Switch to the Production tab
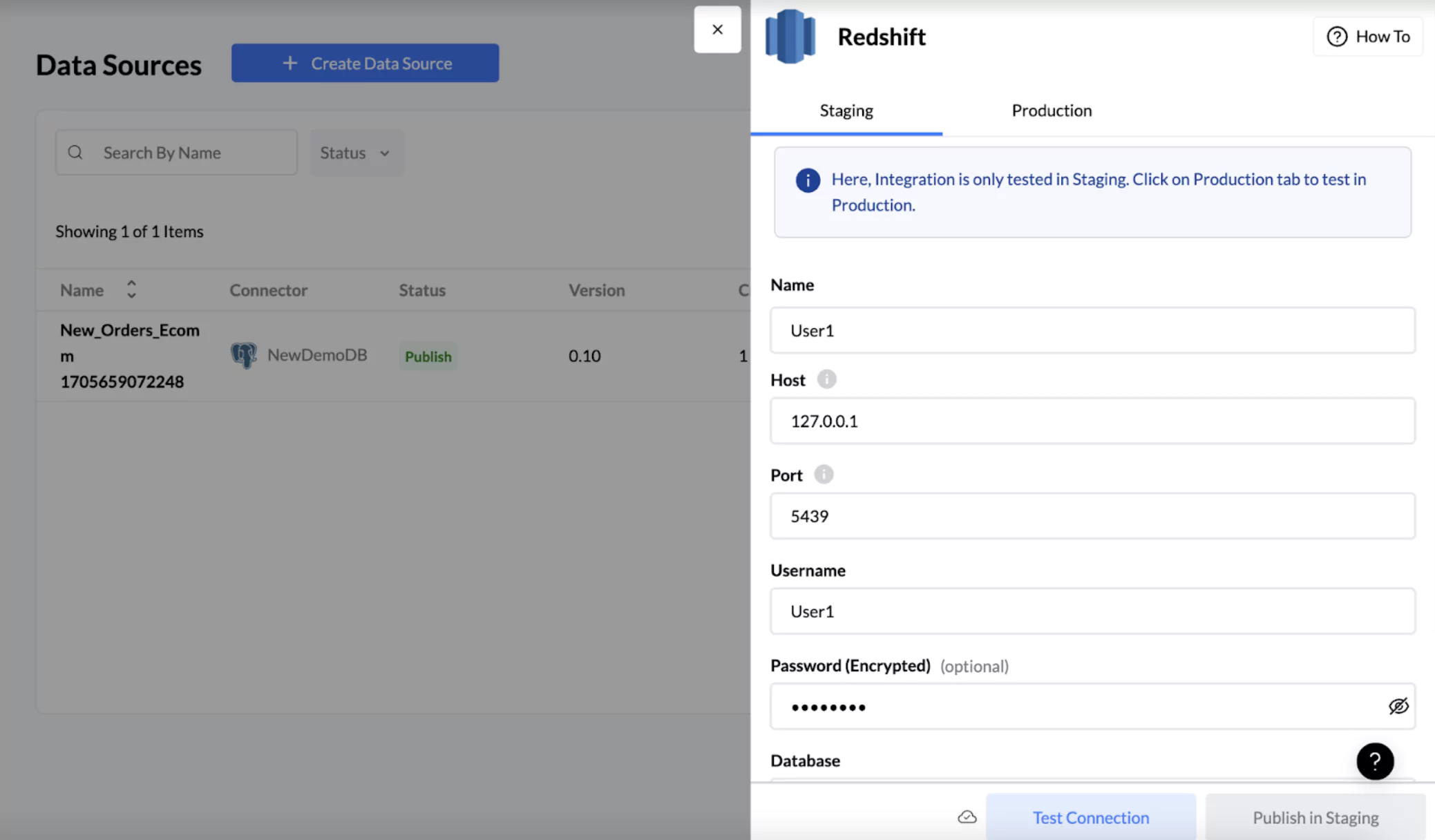 pos(1052,111)
